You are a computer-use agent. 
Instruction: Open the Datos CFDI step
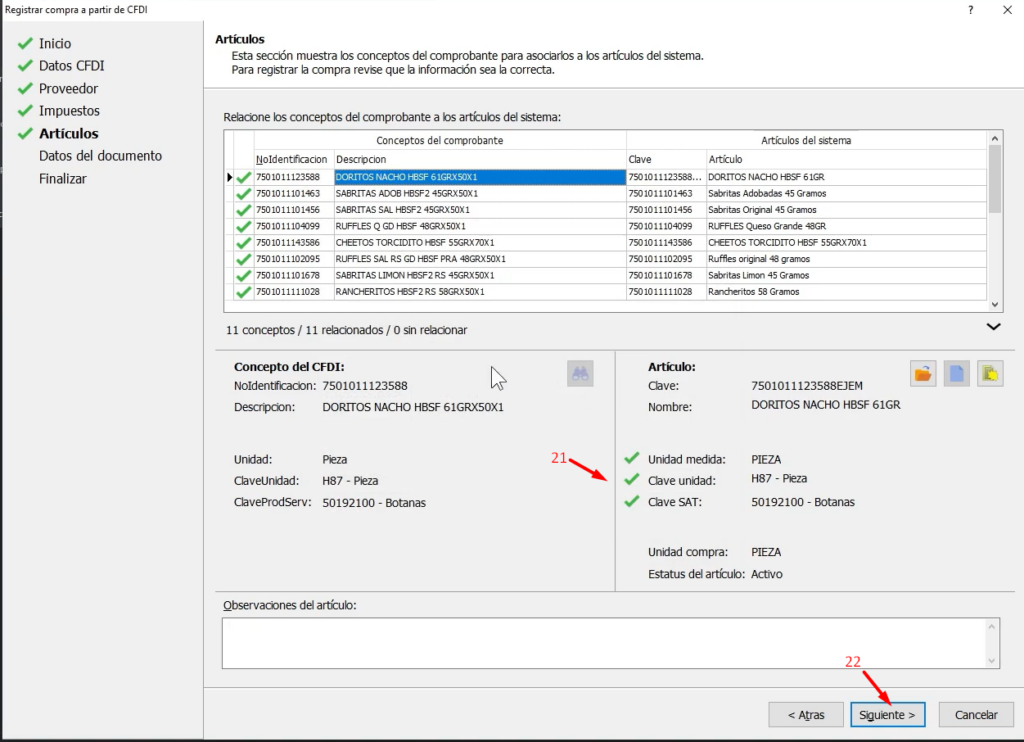(71, 66)
